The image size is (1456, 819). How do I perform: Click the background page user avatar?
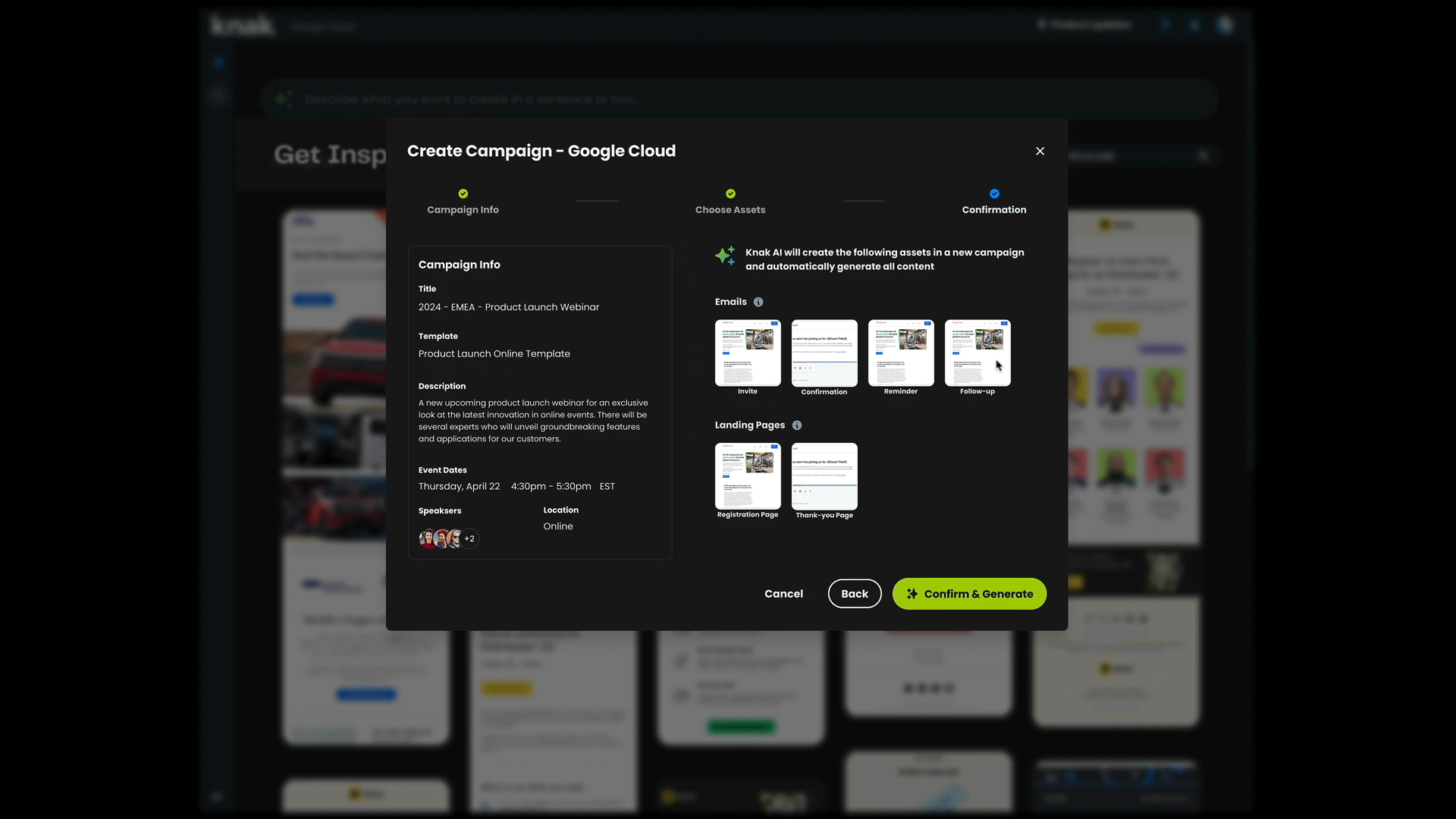tap(1225, 25)
